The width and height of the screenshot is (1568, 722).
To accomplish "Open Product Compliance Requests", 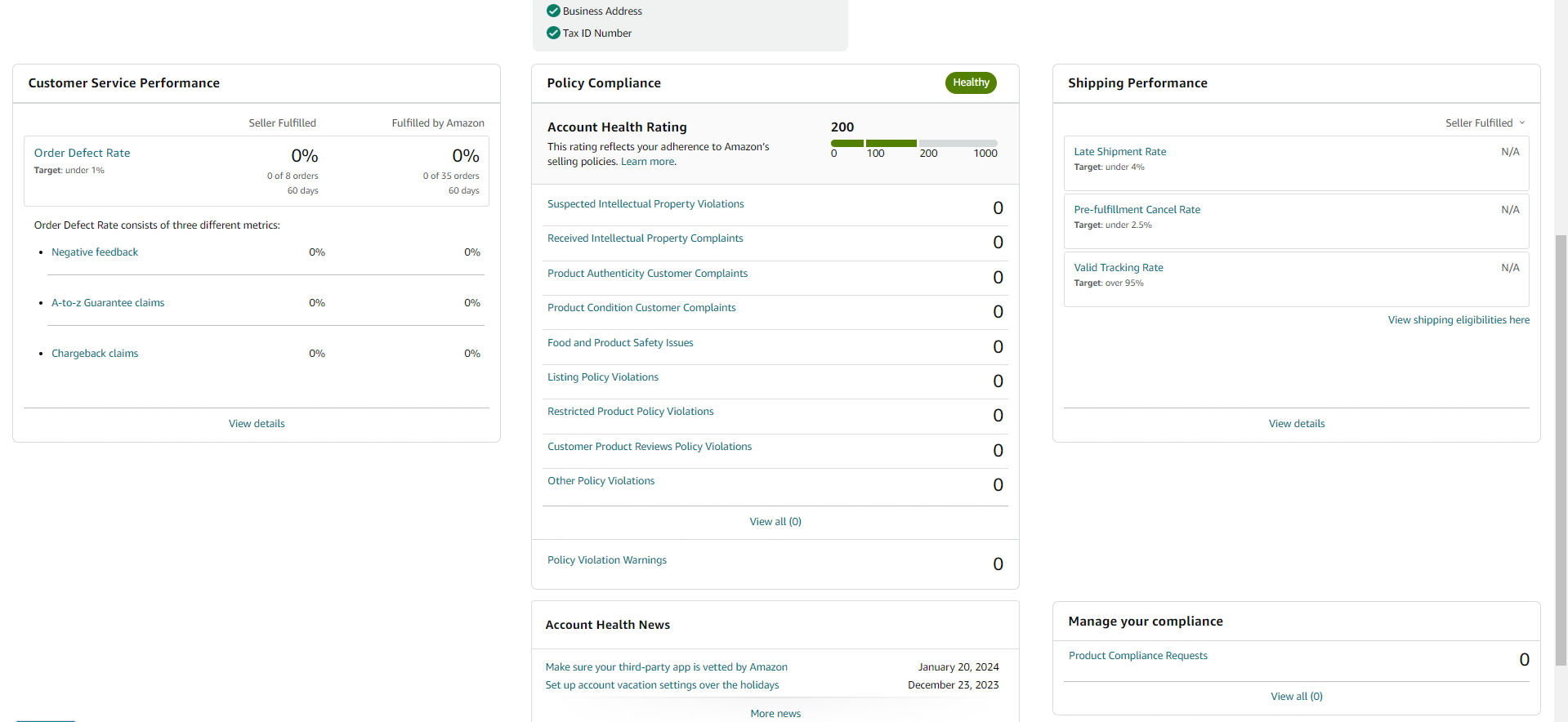I will tap(1137, 656).
